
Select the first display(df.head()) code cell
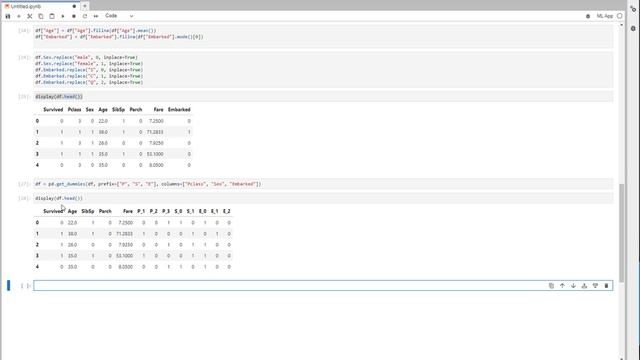click(x=323, y=97)
